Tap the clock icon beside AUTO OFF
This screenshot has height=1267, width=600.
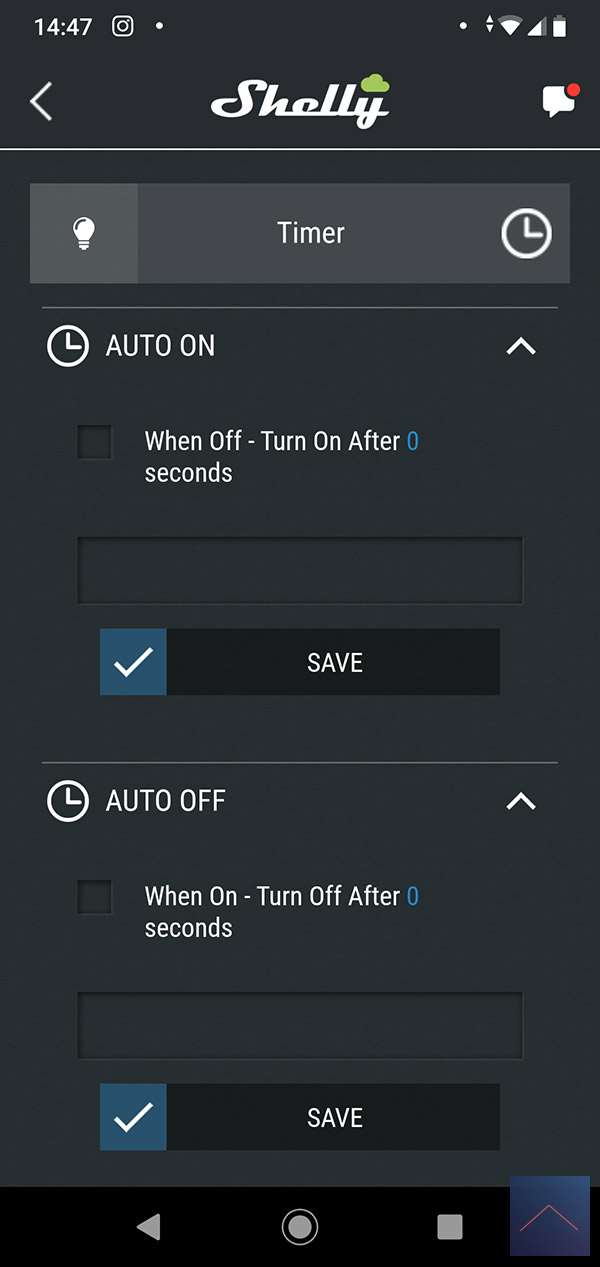[x=68, y=801]
